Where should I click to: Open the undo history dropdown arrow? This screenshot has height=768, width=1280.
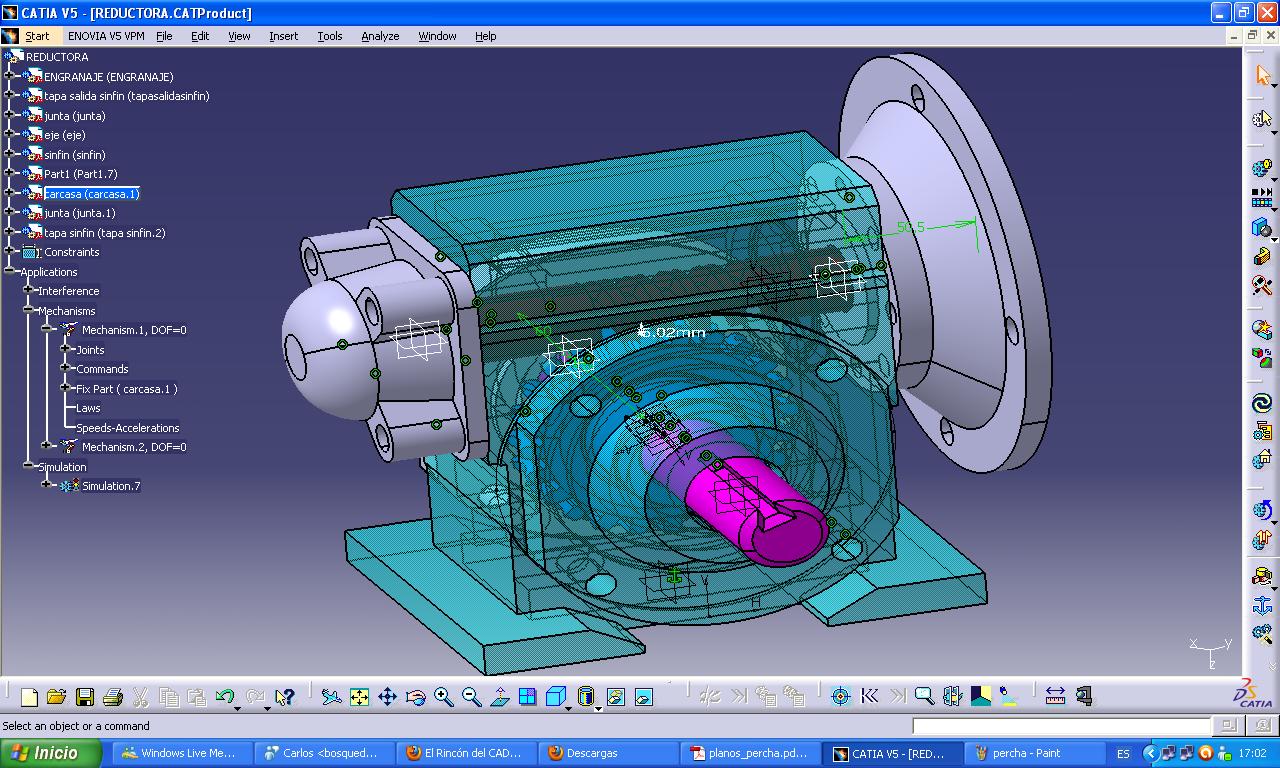[238, 707]
